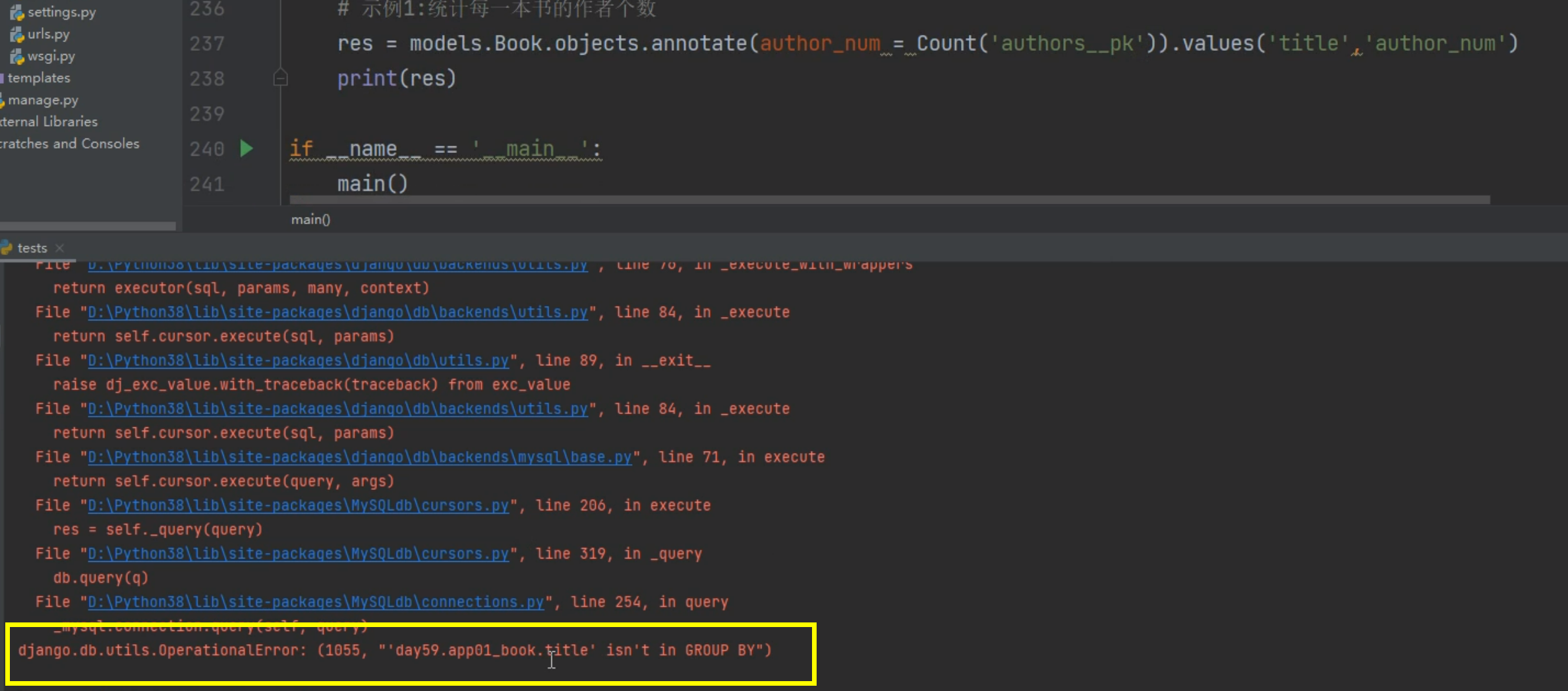Click the 'raise dj_exc_value.with_traceback' line
1568x691 pixels.
click(x=312, y=384)
